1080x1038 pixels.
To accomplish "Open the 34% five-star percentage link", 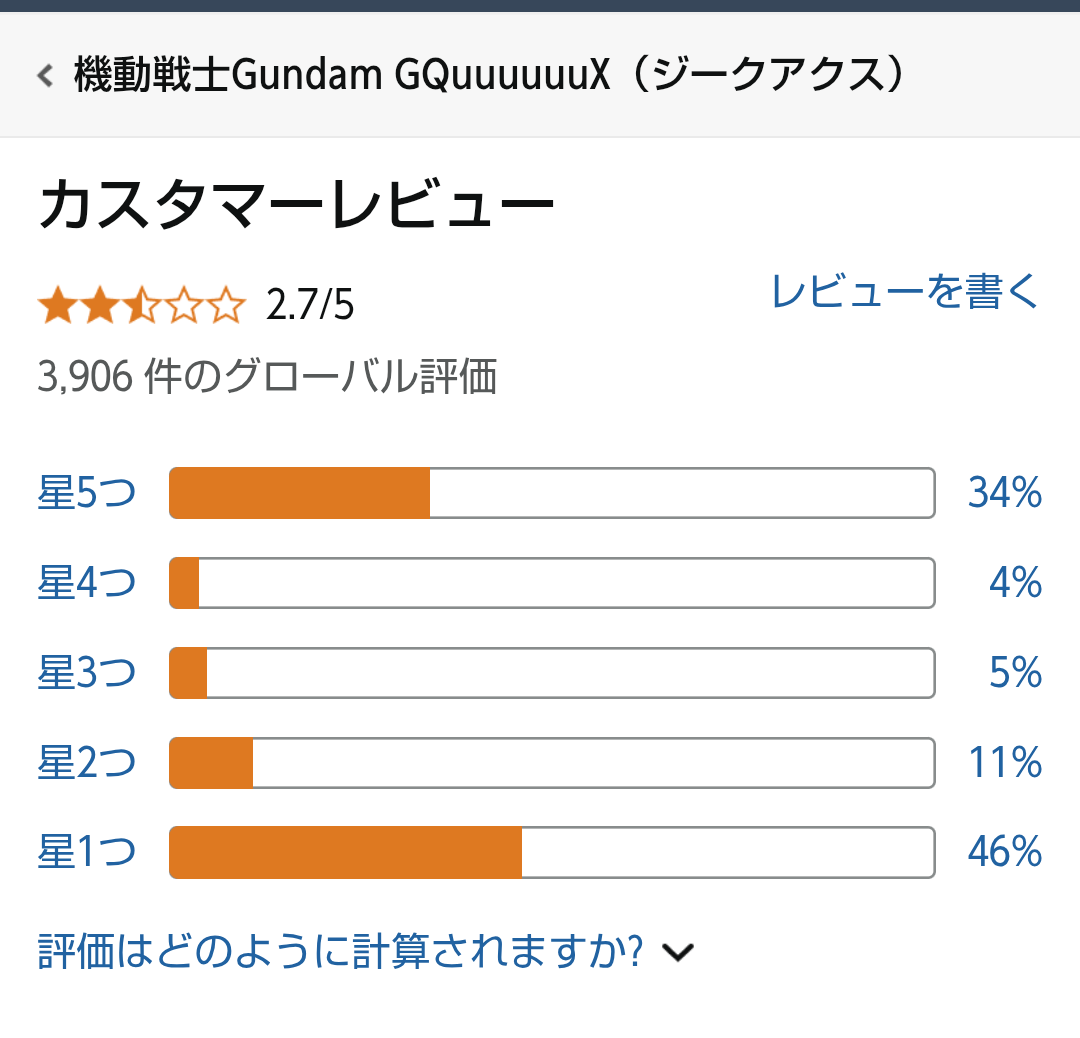I will [1005, 493].
